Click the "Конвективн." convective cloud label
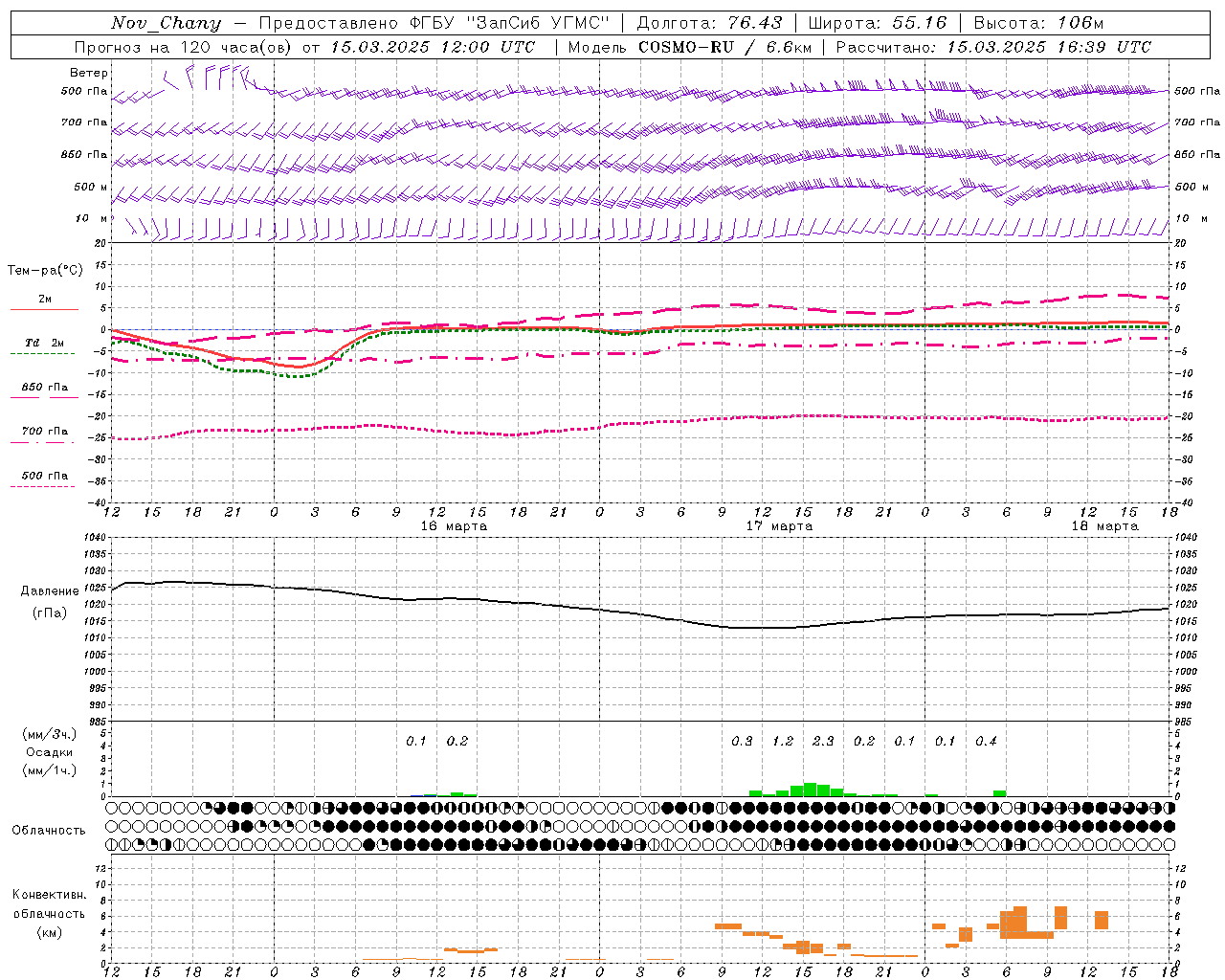Screen dimensions: 1225x980 point(50,894)
